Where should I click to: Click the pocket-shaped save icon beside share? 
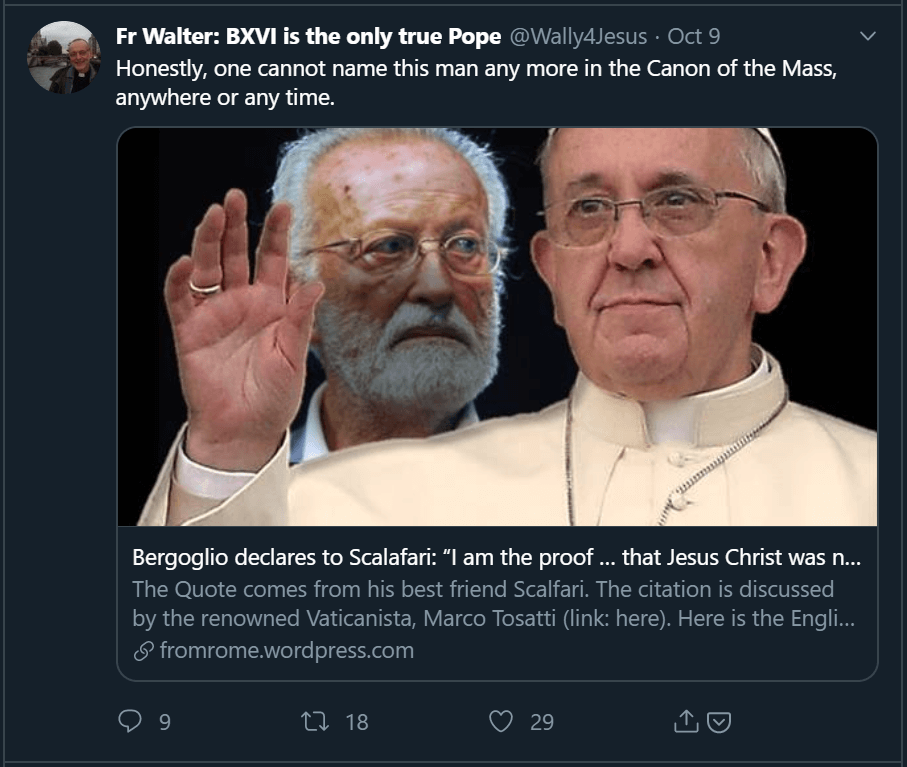(719, 722)
